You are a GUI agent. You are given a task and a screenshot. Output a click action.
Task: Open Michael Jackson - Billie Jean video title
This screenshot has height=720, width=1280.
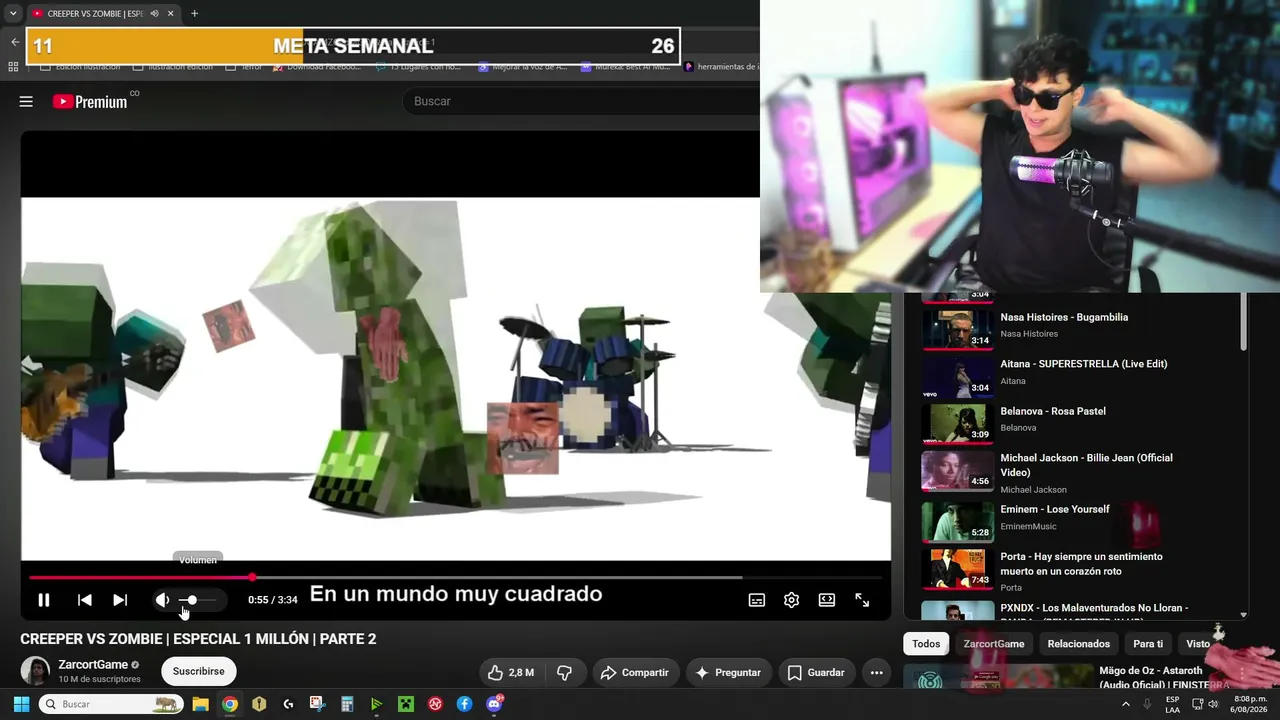click(x=1086, y=465)
